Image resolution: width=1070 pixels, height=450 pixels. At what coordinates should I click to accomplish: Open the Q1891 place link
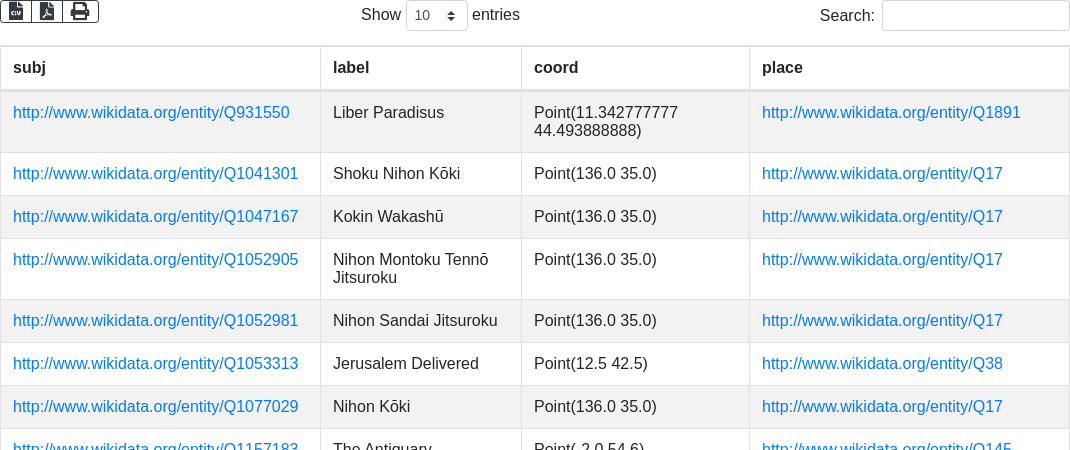pyautogui.click(x=891, y=113)
